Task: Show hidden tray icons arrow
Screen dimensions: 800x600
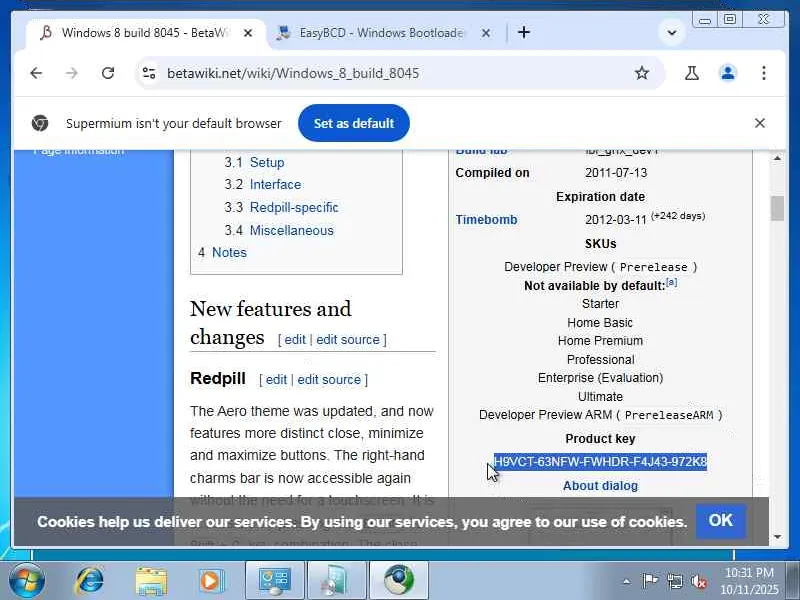Action: click(x=627, y=581)
